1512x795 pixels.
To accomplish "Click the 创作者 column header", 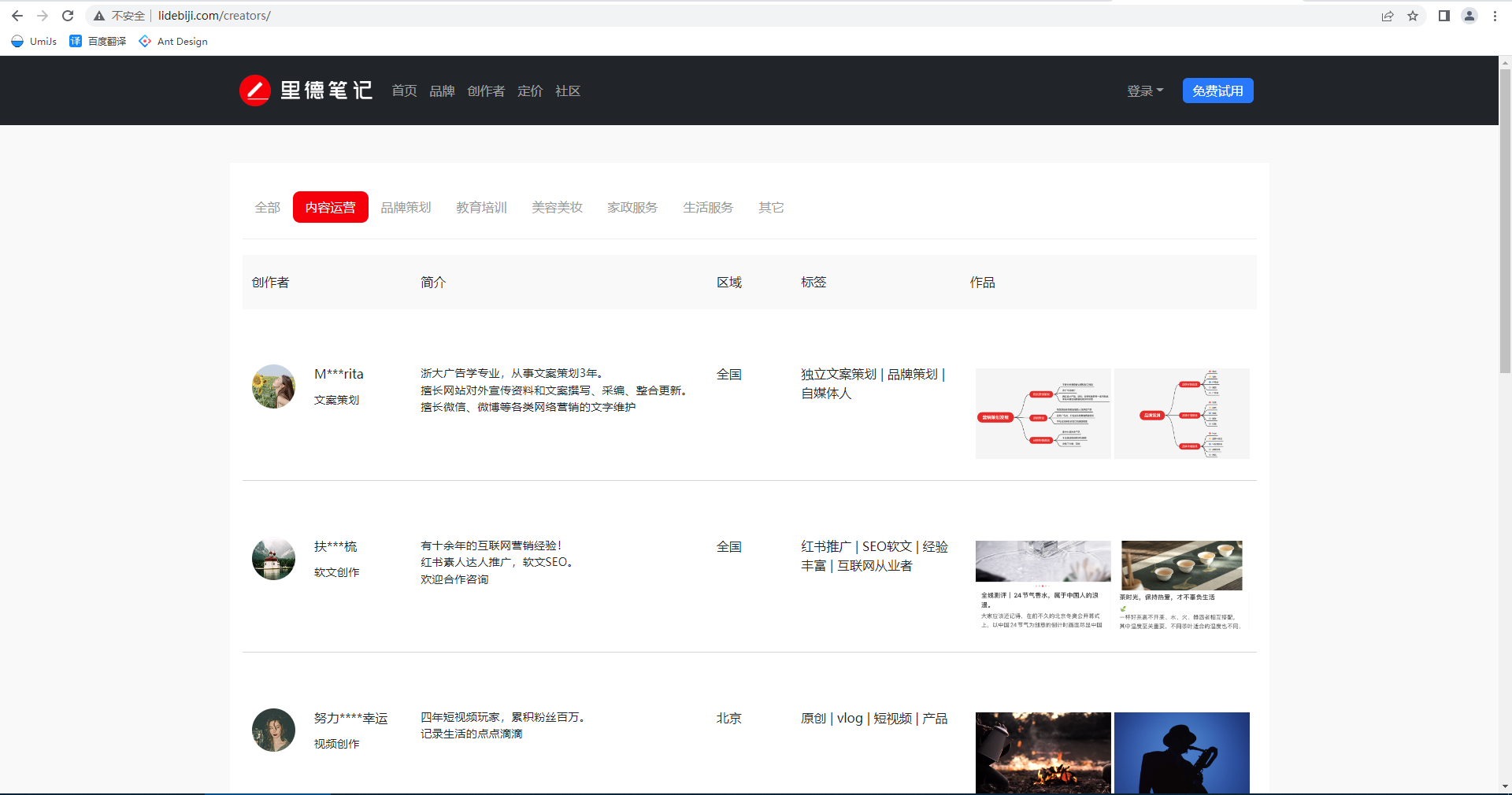I will (x=270, y=282).
